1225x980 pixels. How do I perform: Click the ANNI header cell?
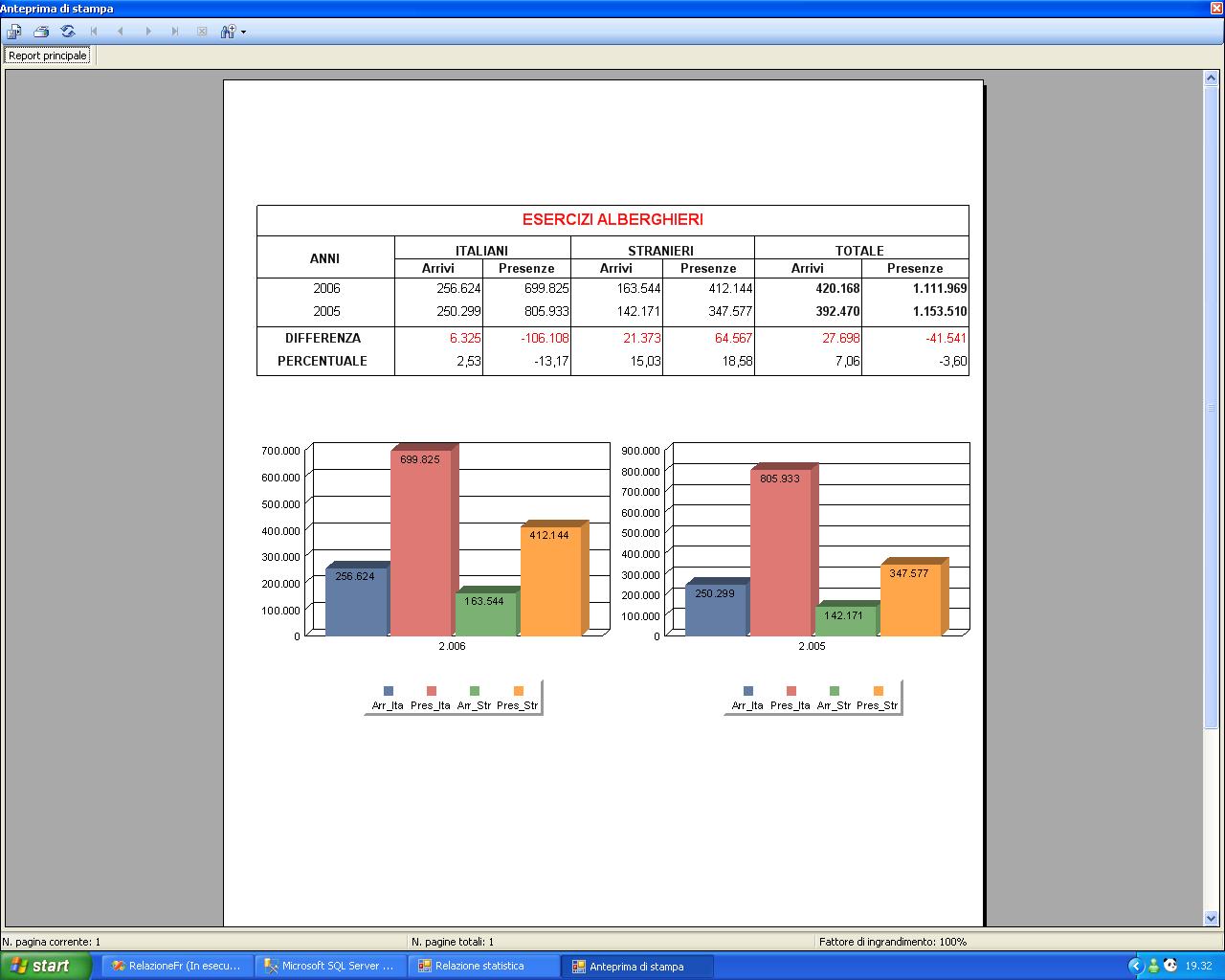(x=324, y=258)
